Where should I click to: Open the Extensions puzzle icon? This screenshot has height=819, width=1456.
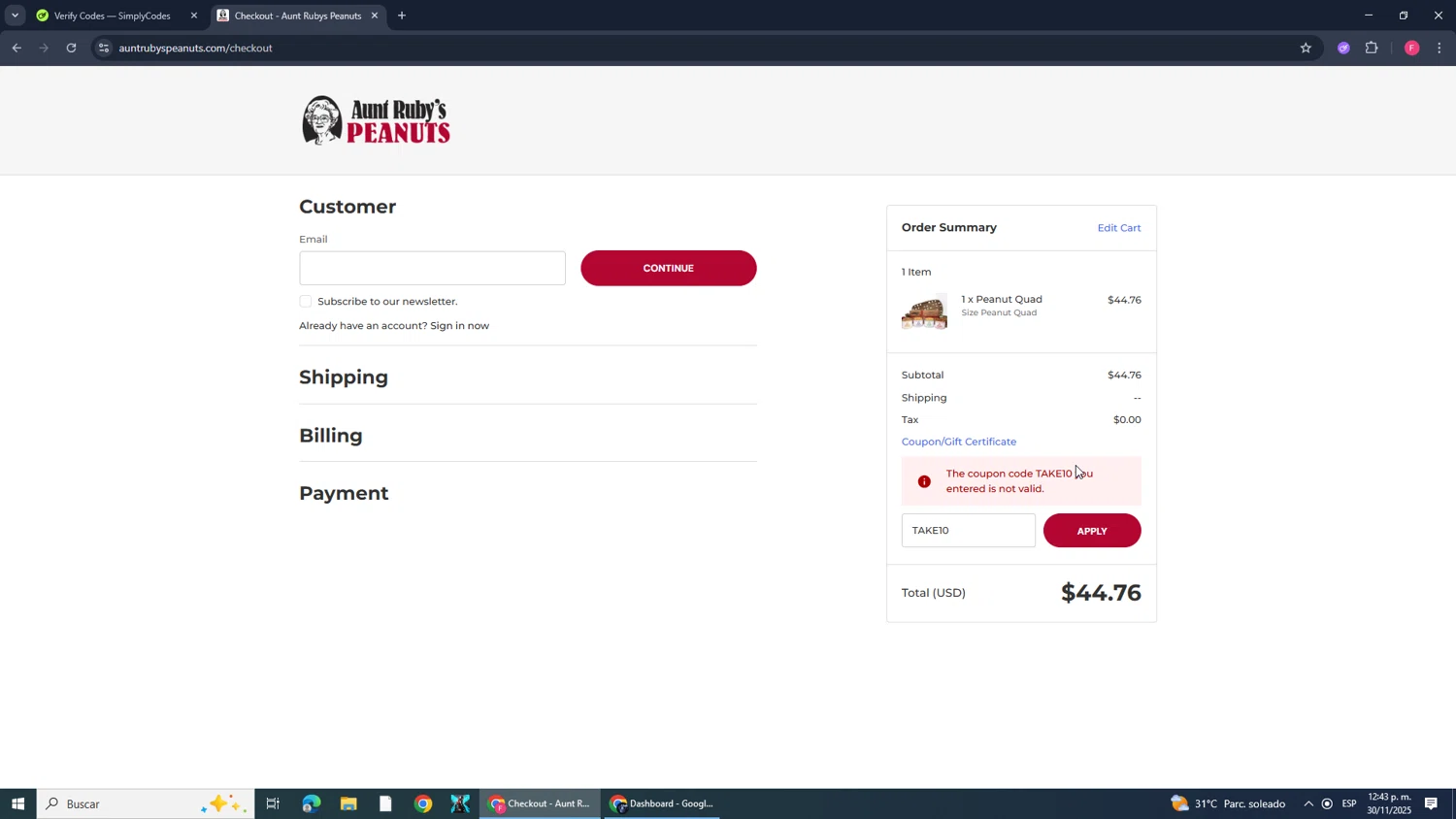tap(1372, 48)
